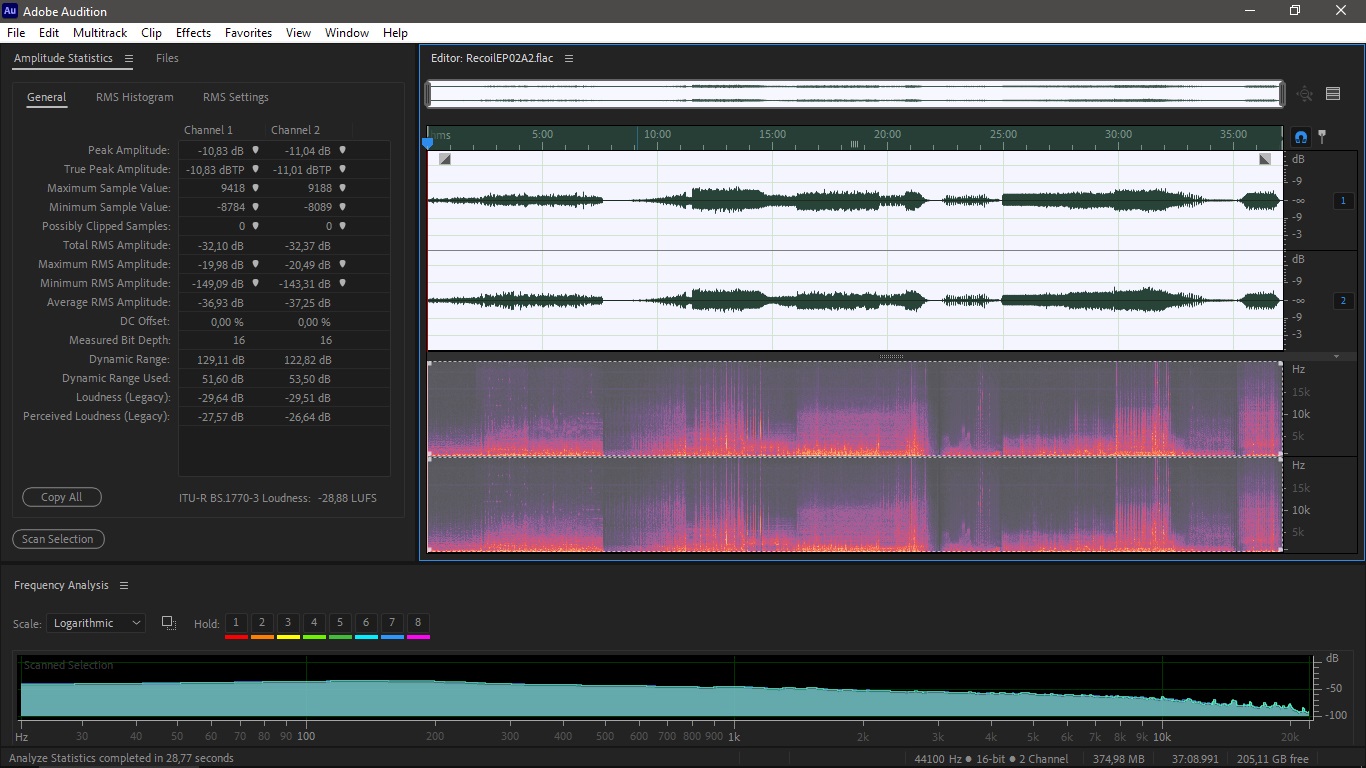Click the marker pin icon beside the timeline

coord(1322,137)
